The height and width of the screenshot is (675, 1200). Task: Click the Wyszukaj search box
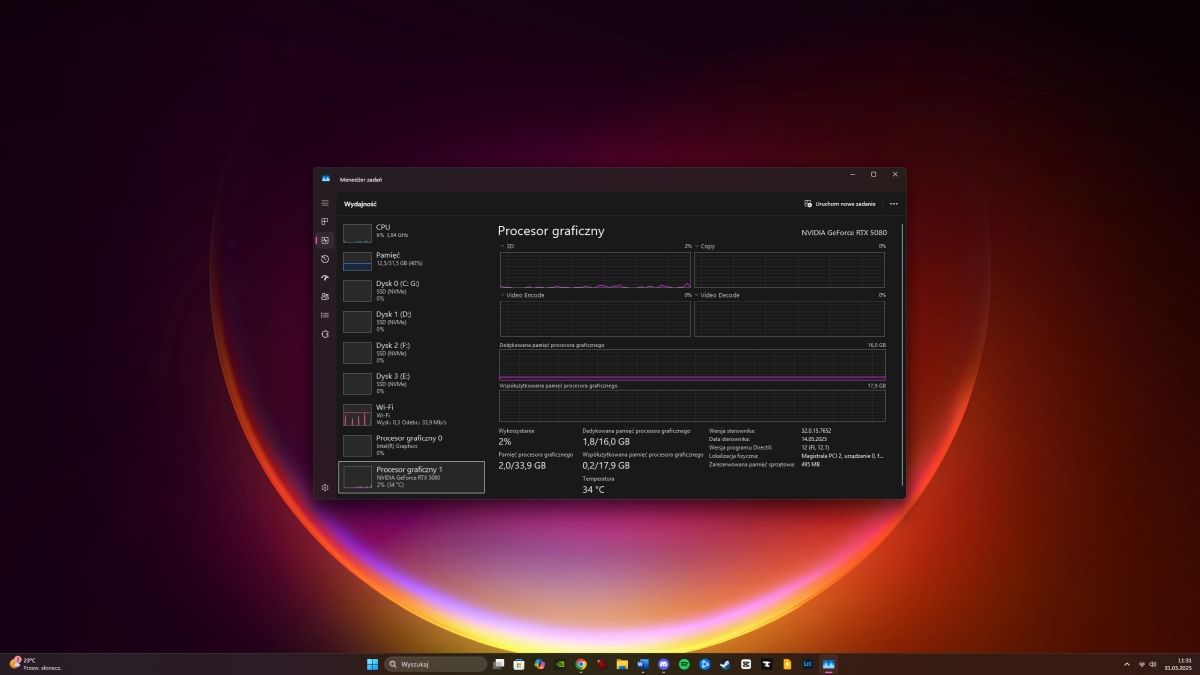coord(435,663)
